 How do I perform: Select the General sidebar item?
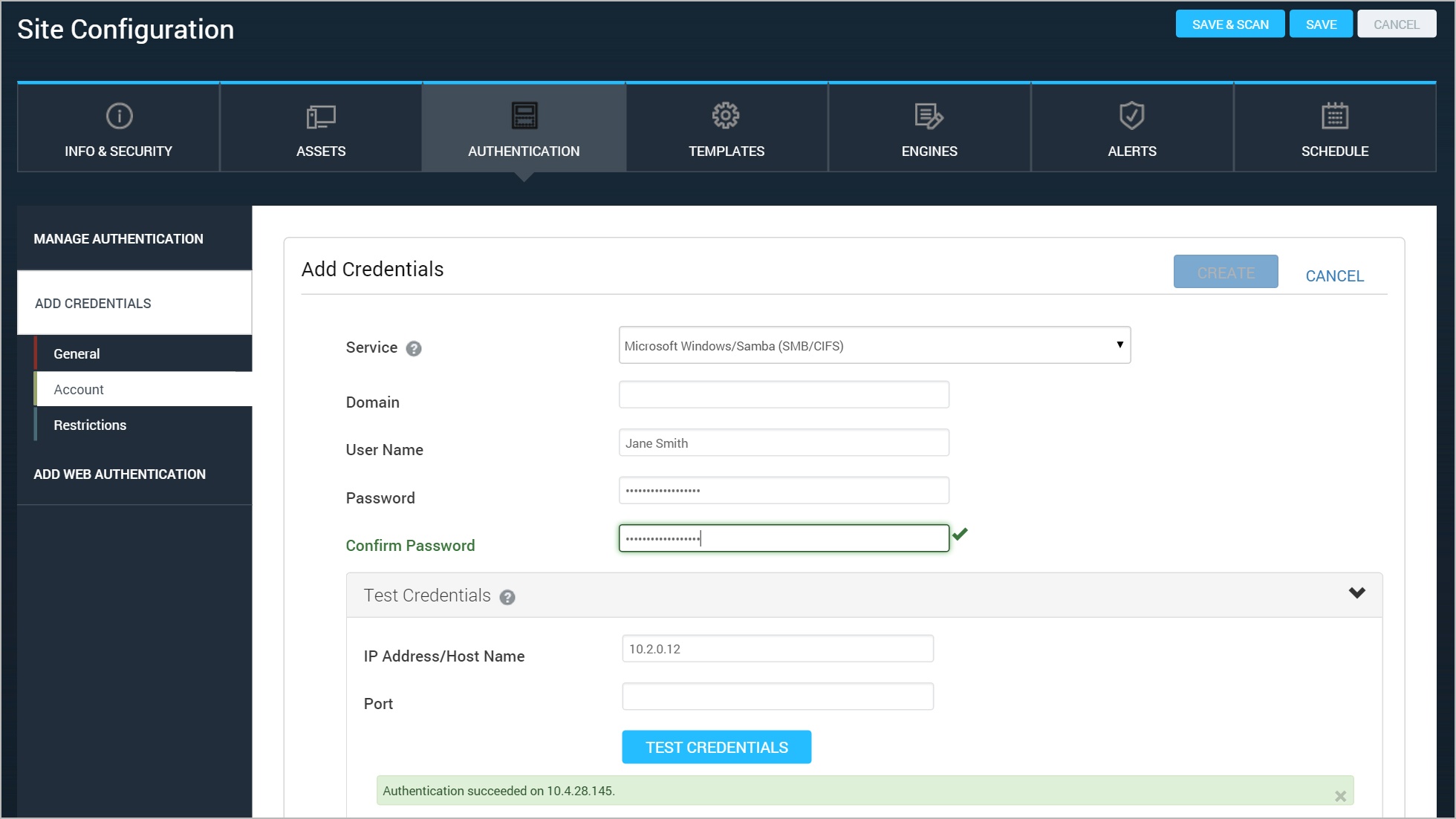pos(77,353)
